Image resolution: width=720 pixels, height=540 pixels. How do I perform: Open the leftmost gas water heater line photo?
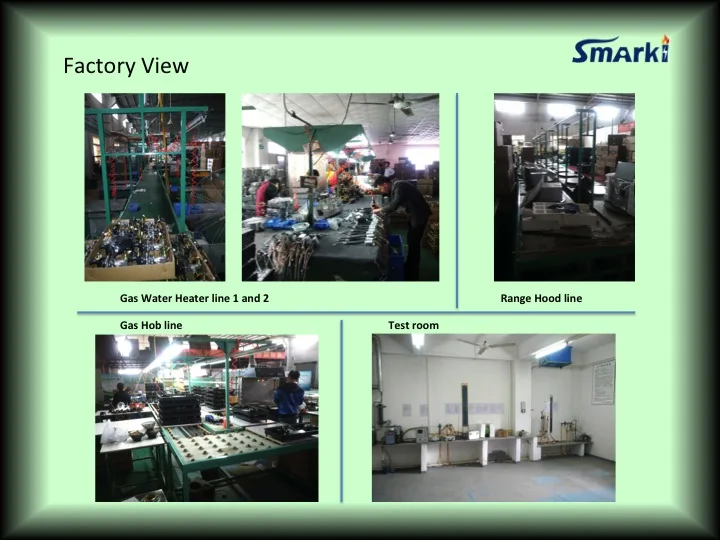154,187
